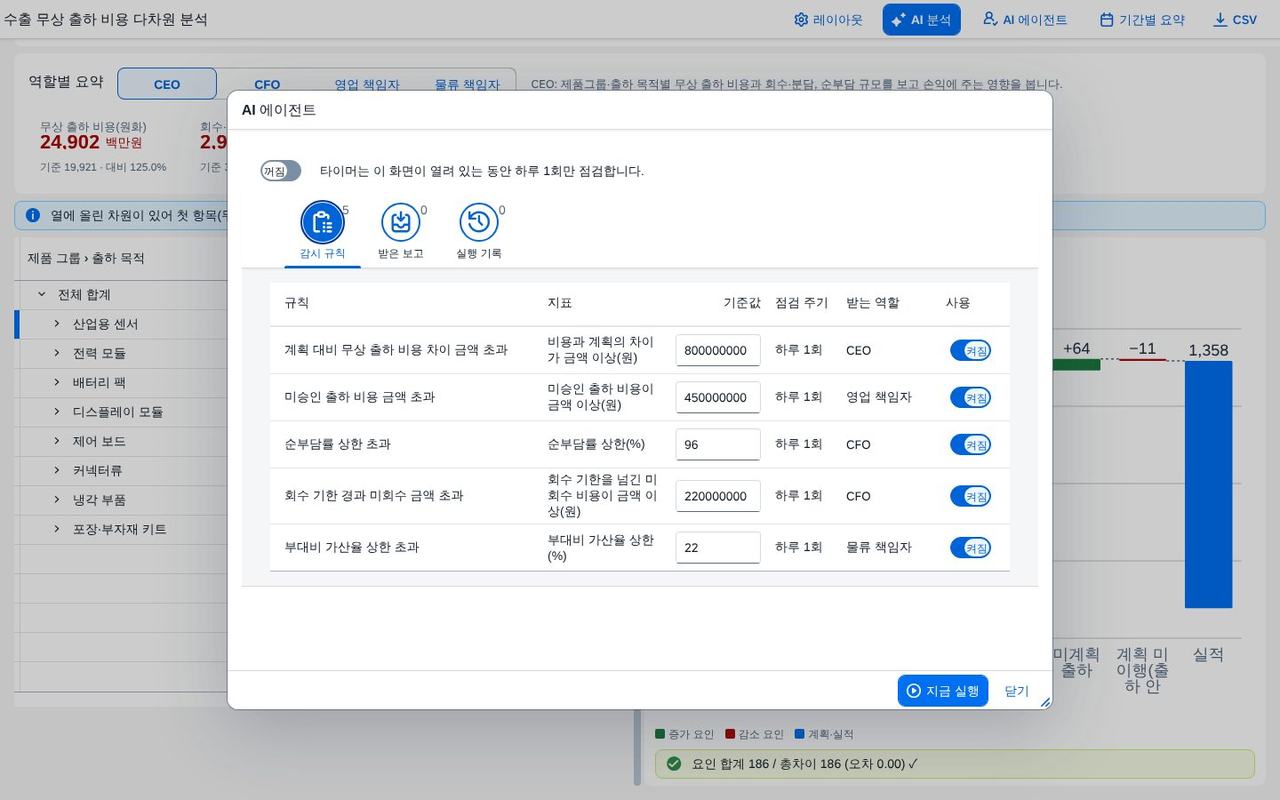Select the 감시 규칙 clipboard icon tab
This screenshot has width=1280, height=800.
(322, 222)
